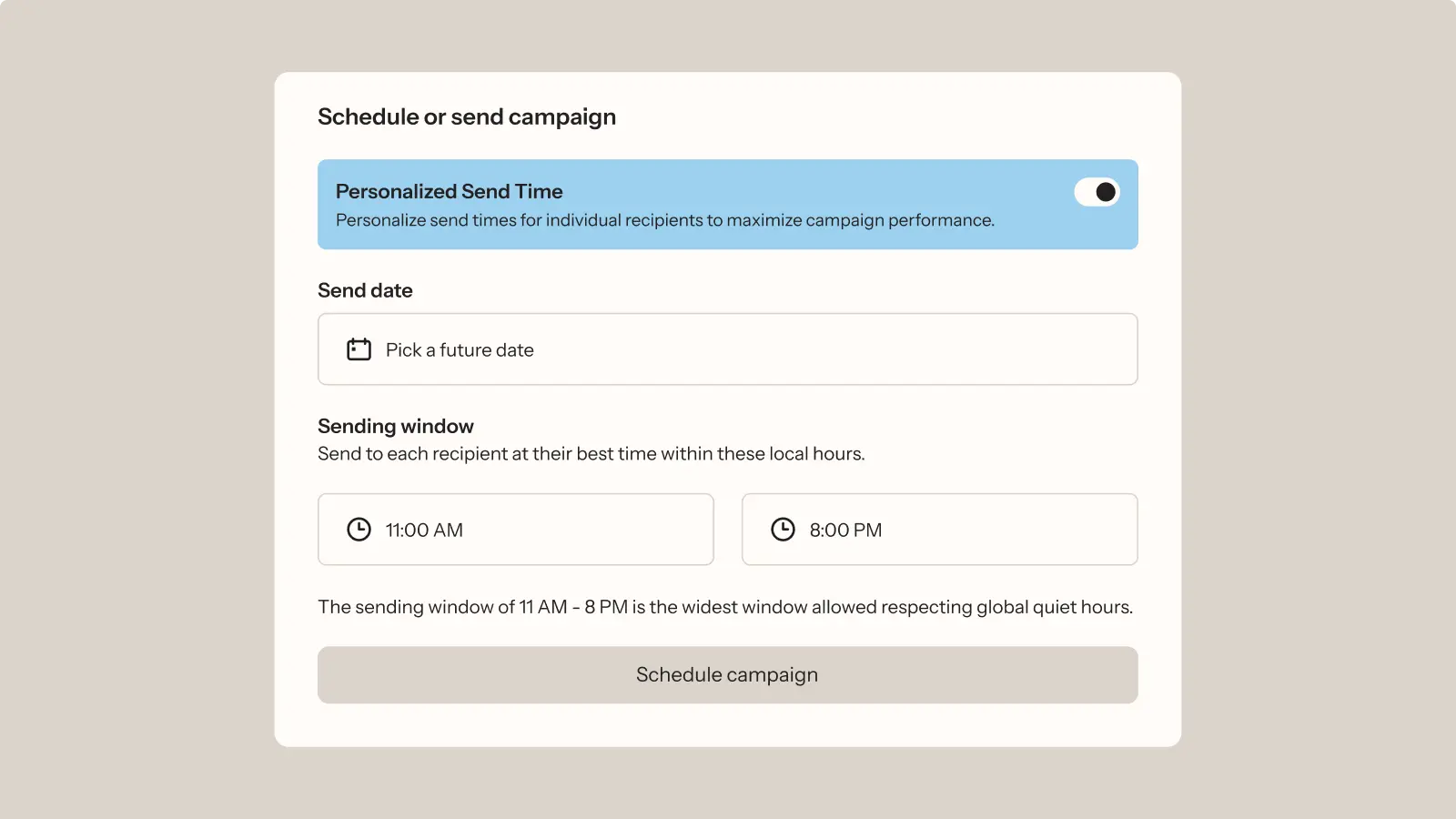Click the left clock icon in Sending window

(359, 529)
